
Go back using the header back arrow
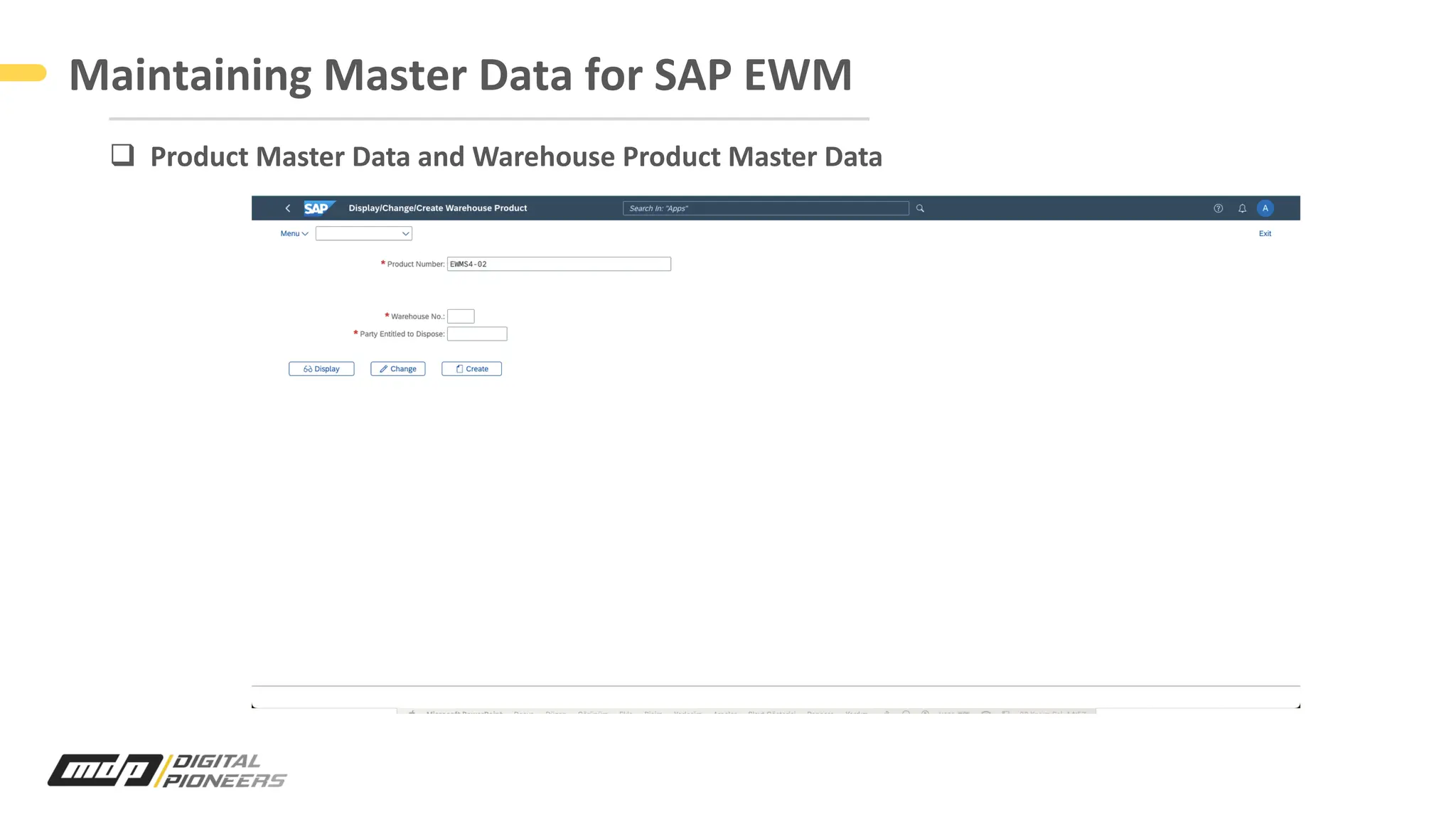pos(287,208)
